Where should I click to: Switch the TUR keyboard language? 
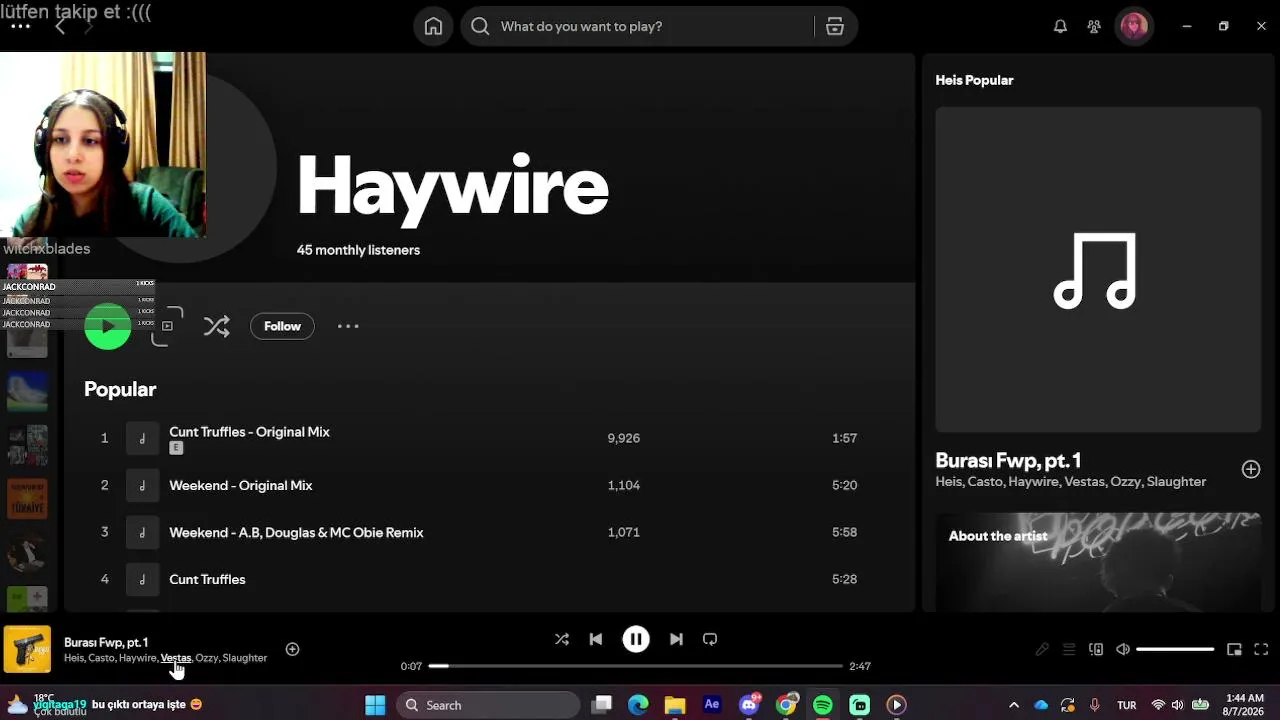pyautogui.click(x=1127, y=705)
